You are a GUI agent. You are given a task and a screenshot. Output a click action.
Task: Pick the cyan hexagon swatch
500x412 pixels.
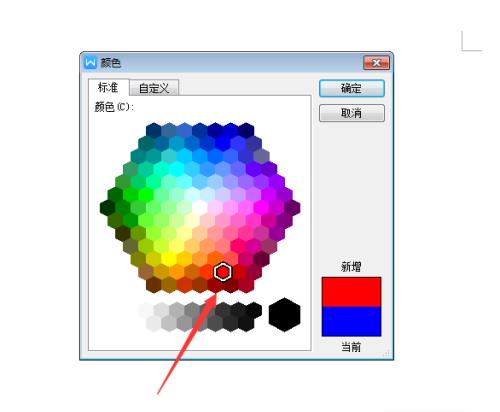176,169
